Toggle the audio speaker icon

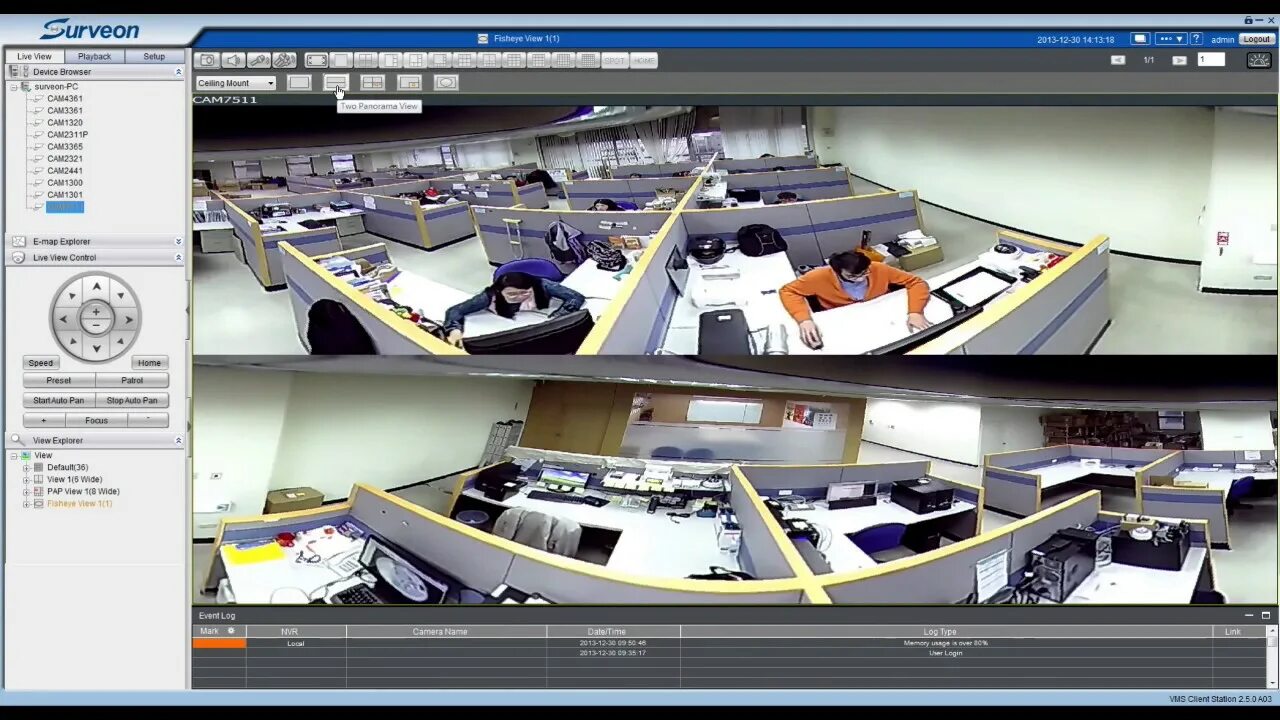coord(233,61)
